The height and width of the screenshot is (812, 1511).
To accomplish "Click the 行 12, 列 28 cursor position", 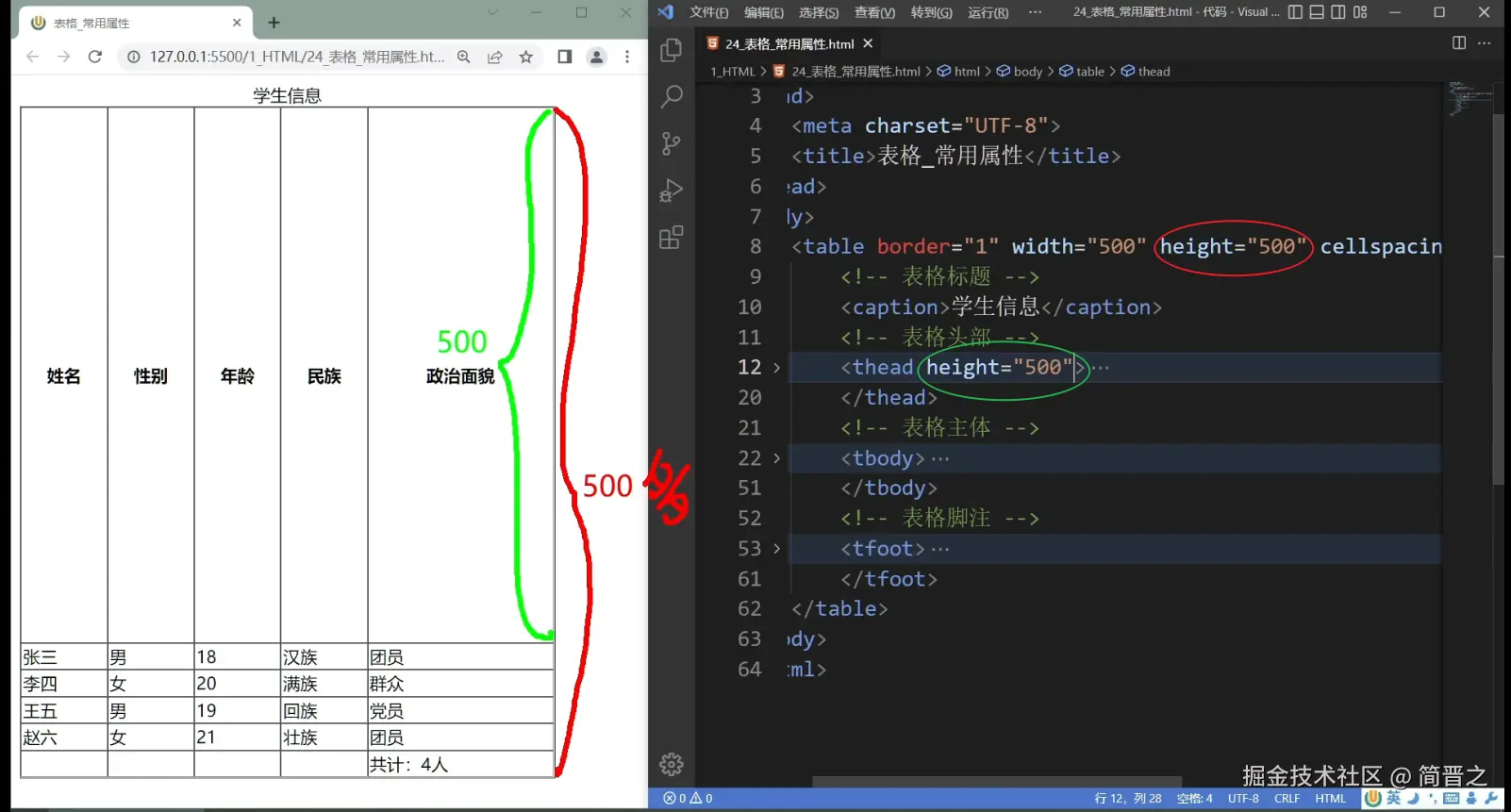I will 1128,798.
